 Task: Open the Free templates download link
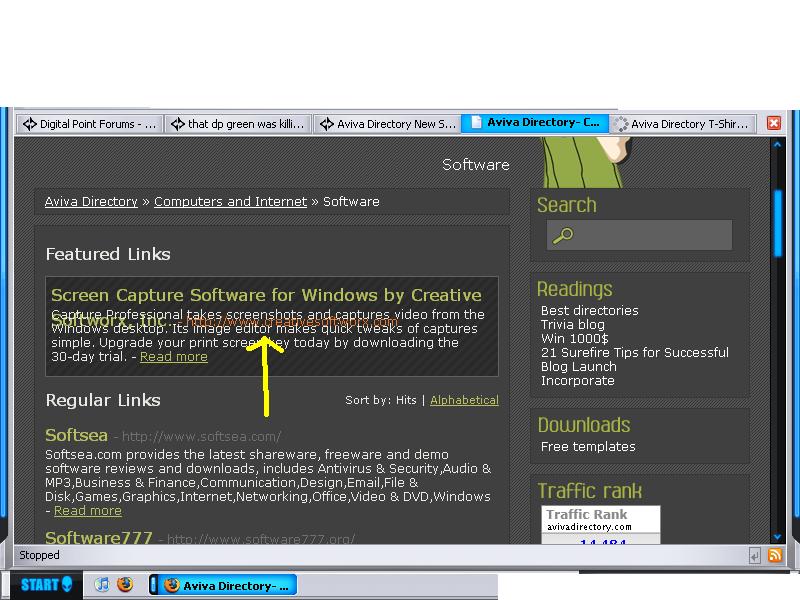pyautogui.click(x=588, y=447)
